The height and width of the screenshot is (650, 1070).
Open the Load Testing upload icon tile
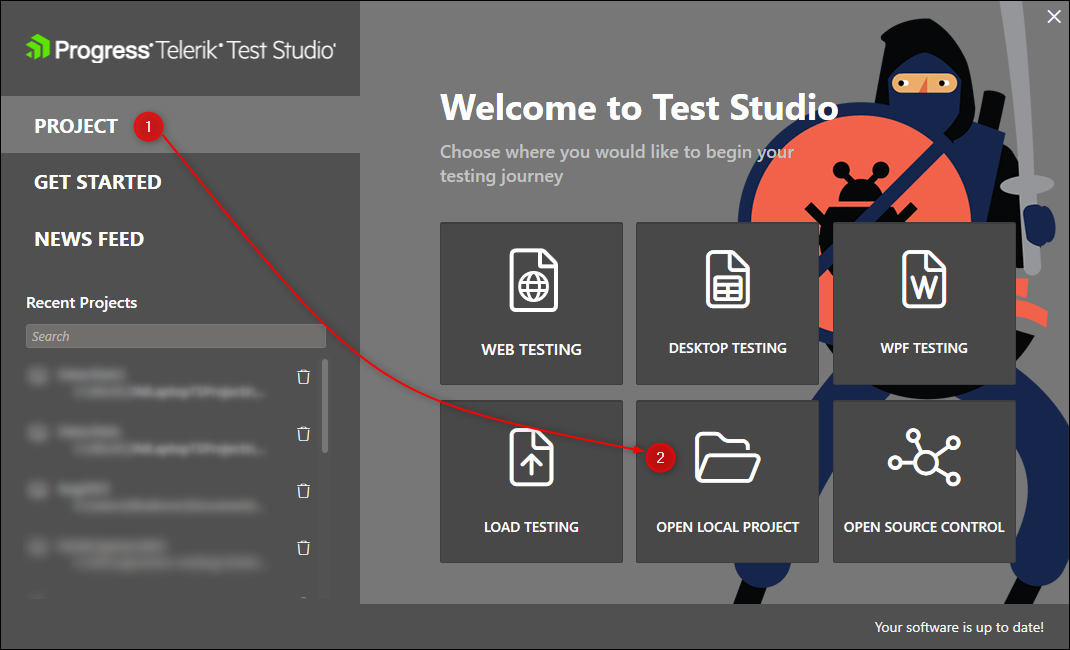(531, 458)
